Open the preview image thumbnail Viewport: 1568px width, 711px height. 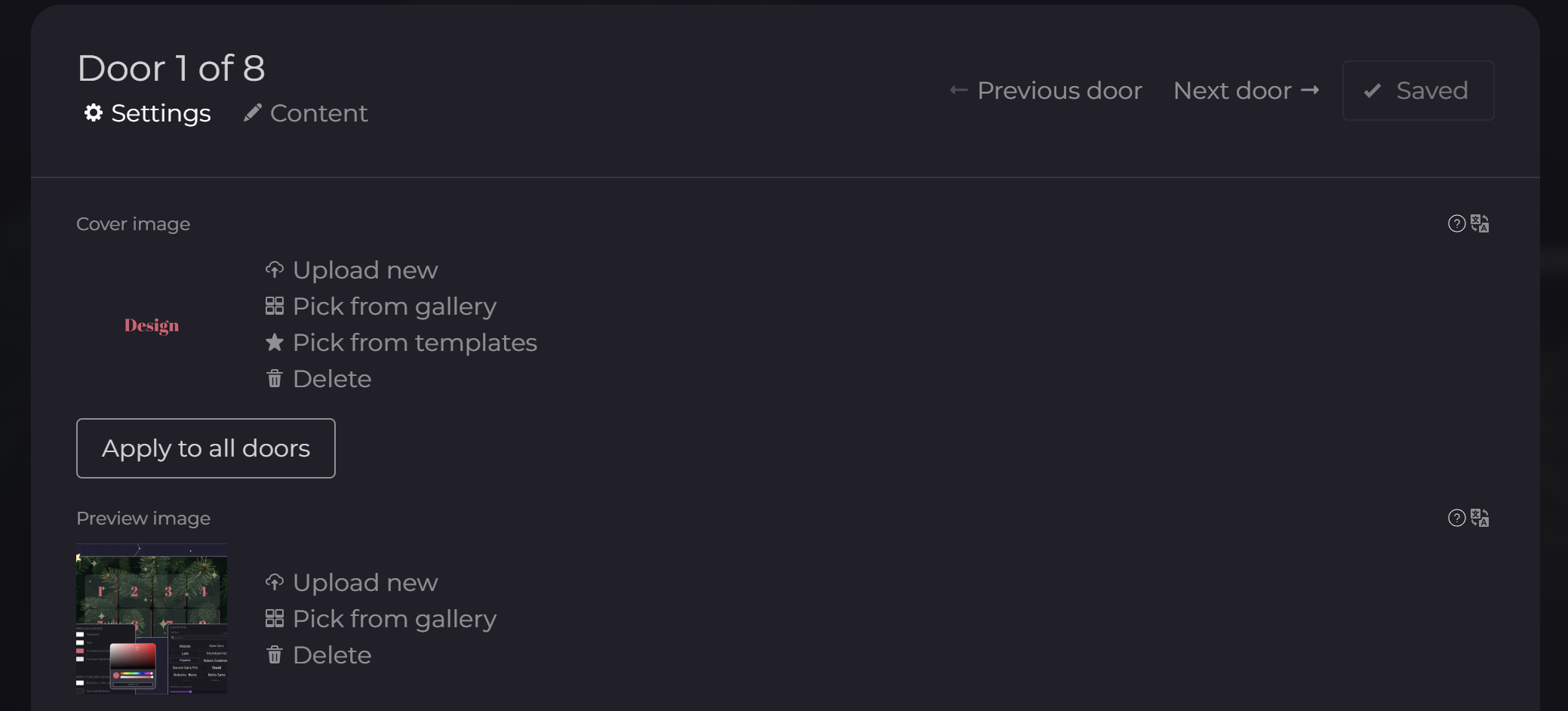click(152, 619)
